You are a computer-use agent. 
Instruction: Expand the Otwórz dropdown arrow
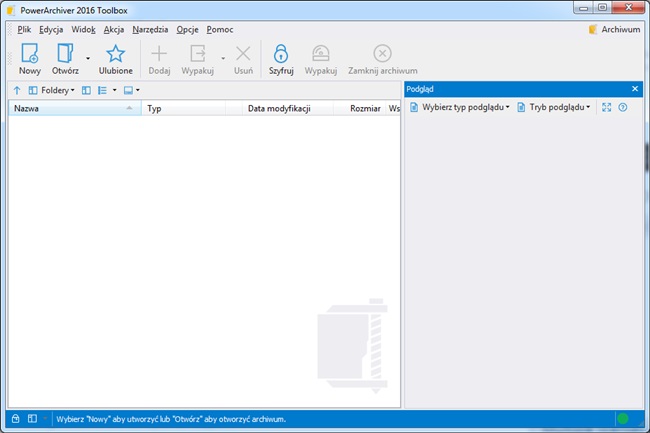88,58
